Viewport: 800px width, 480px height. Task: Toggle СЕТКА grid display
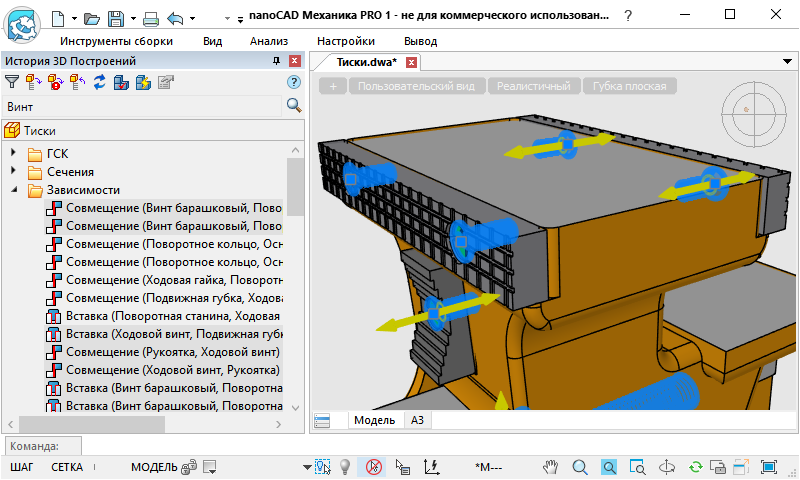[67, 467]
